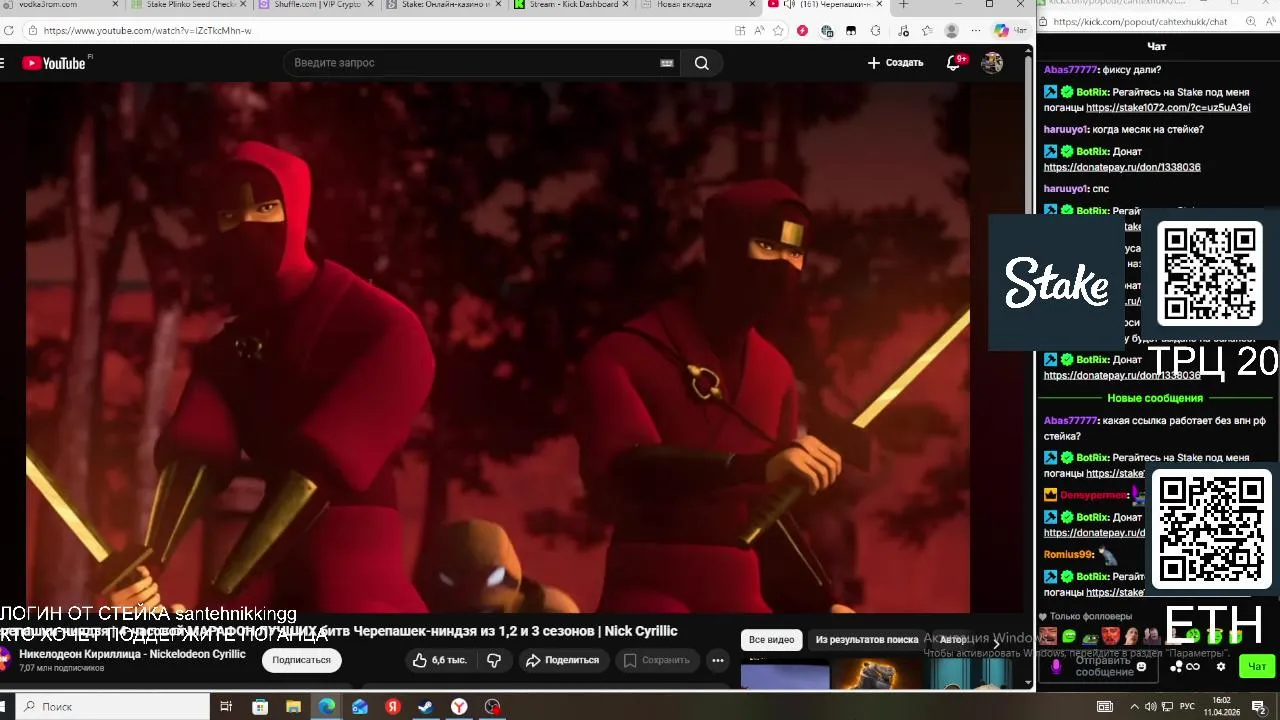This screenshot has height=720, width=1280.
Task: Switch to Stream - Kick Dashboard tab
Action: (570, 5)
